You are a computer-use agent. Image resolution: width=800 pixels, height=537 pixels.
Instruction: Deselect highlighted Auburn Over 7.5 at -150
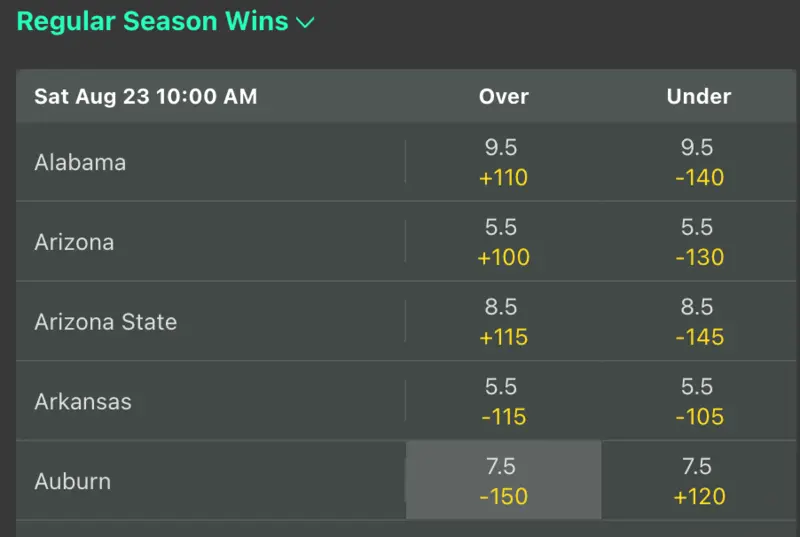click(503, 481)
